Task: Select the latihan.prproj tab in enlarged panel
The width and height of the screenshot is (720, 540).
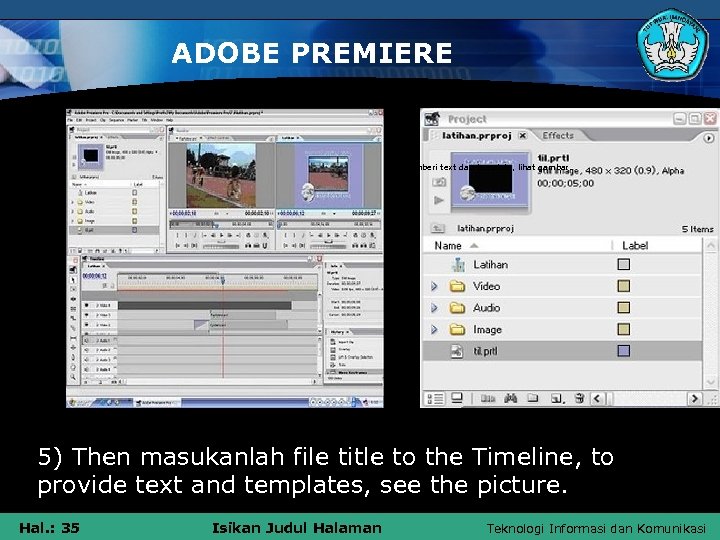Action: [x=477, y=135]
